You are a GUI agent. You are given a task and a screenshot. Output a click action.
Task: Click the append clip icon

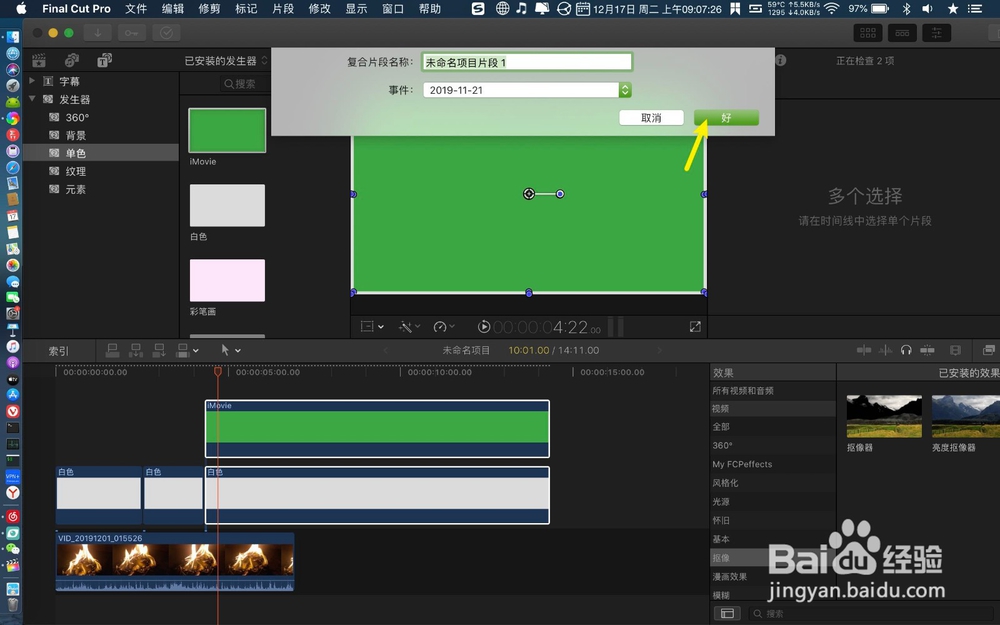[x=159, y=350]
